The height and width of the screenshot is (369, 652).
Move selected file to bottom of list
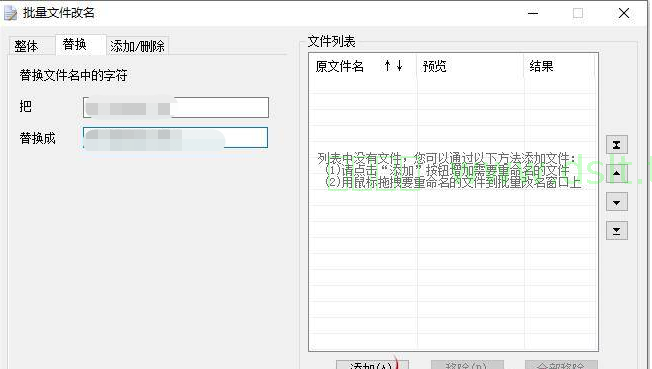(617, 231)
